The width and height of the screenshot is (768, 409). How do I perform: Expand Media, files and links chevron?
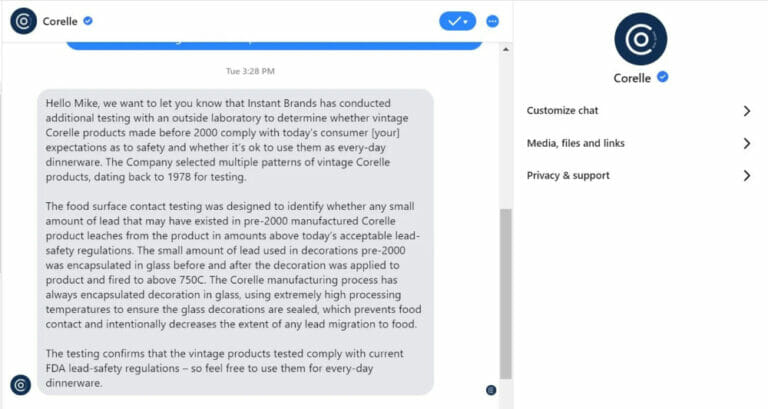[x=746, y=143]
